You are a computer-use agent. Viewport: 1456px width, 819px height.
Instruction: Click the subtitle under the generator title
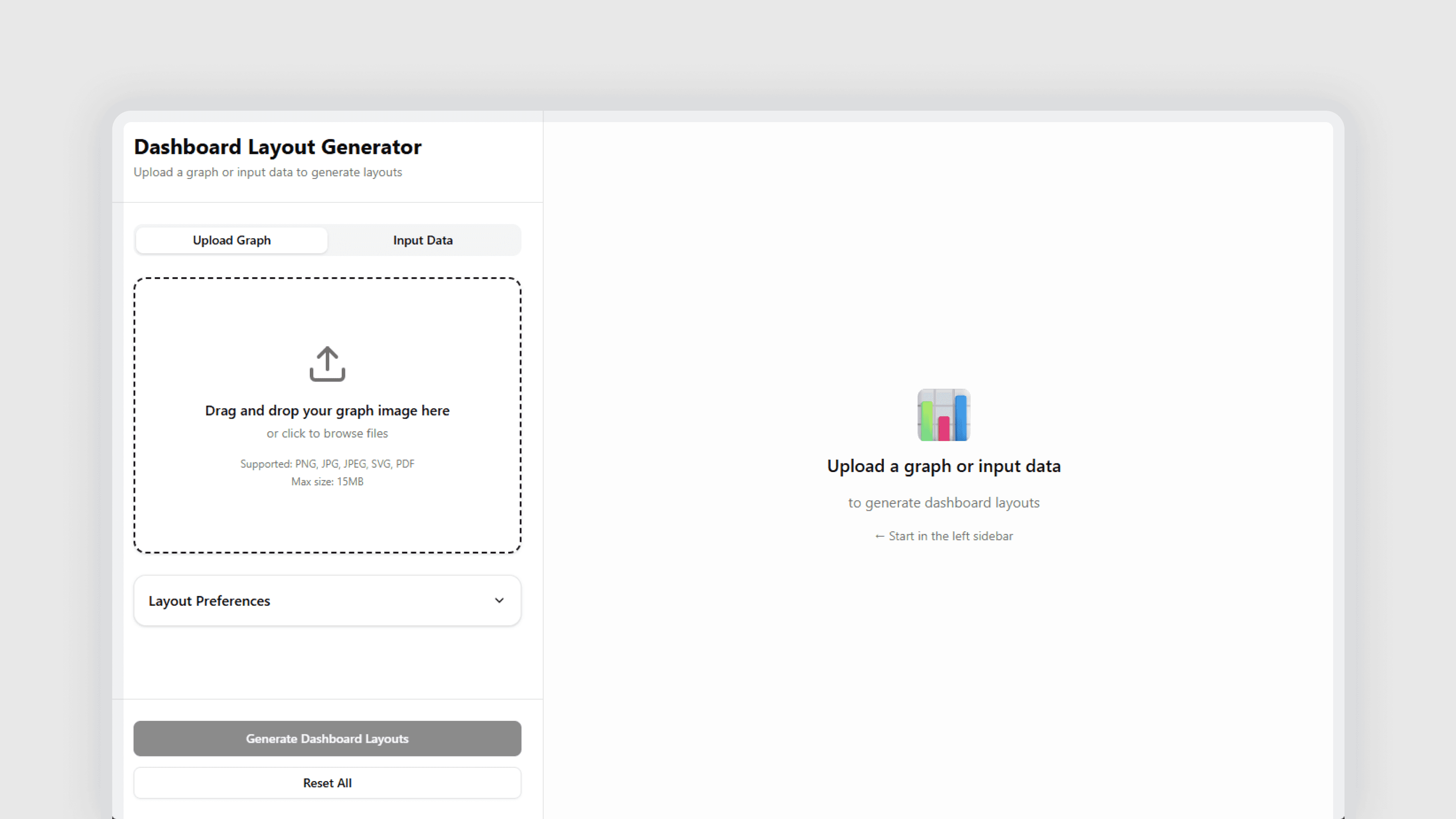pyautogui.click(x=268, y=173)
